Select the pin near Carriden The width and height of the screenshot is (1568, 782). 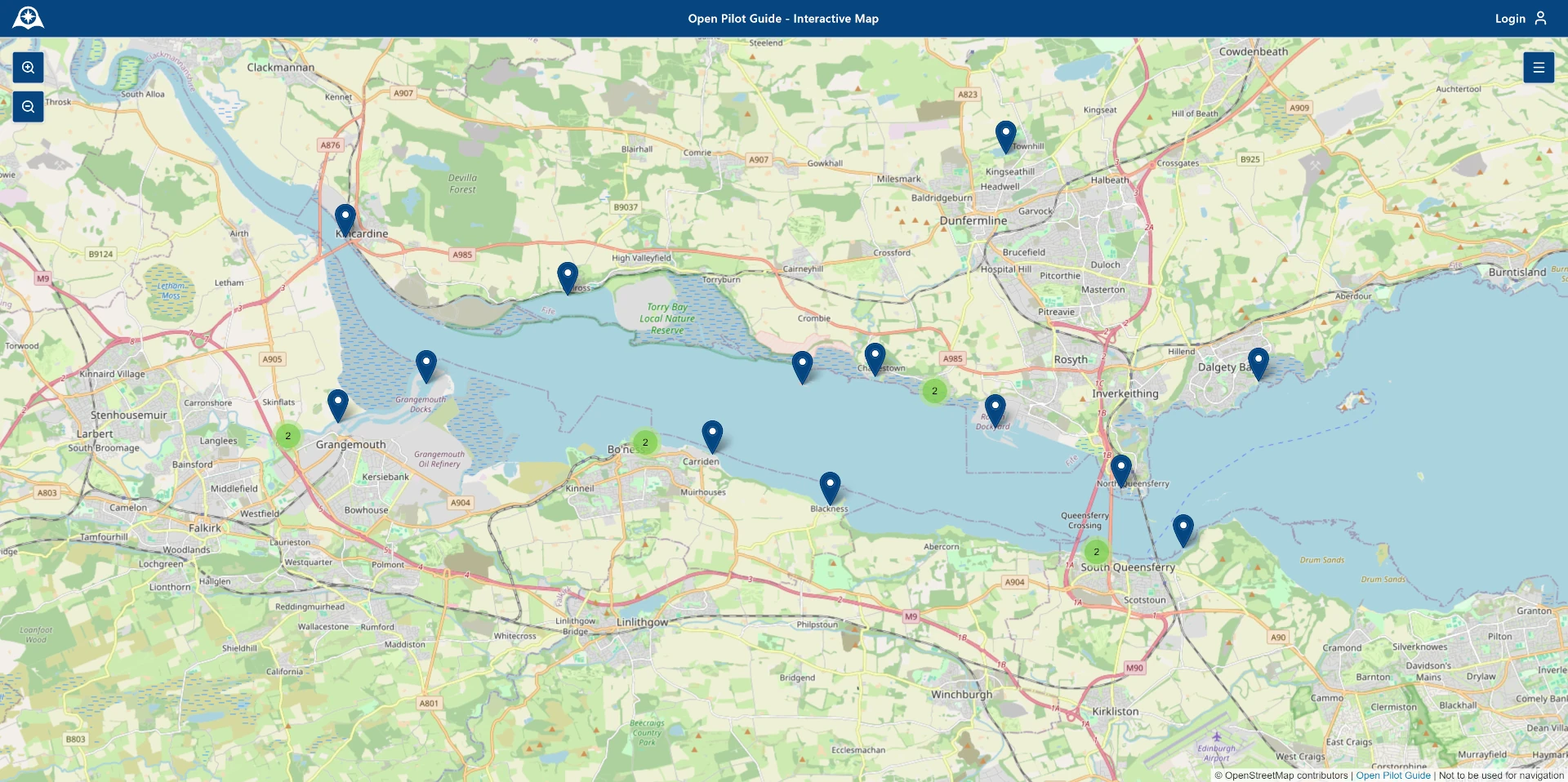[712, 436]
